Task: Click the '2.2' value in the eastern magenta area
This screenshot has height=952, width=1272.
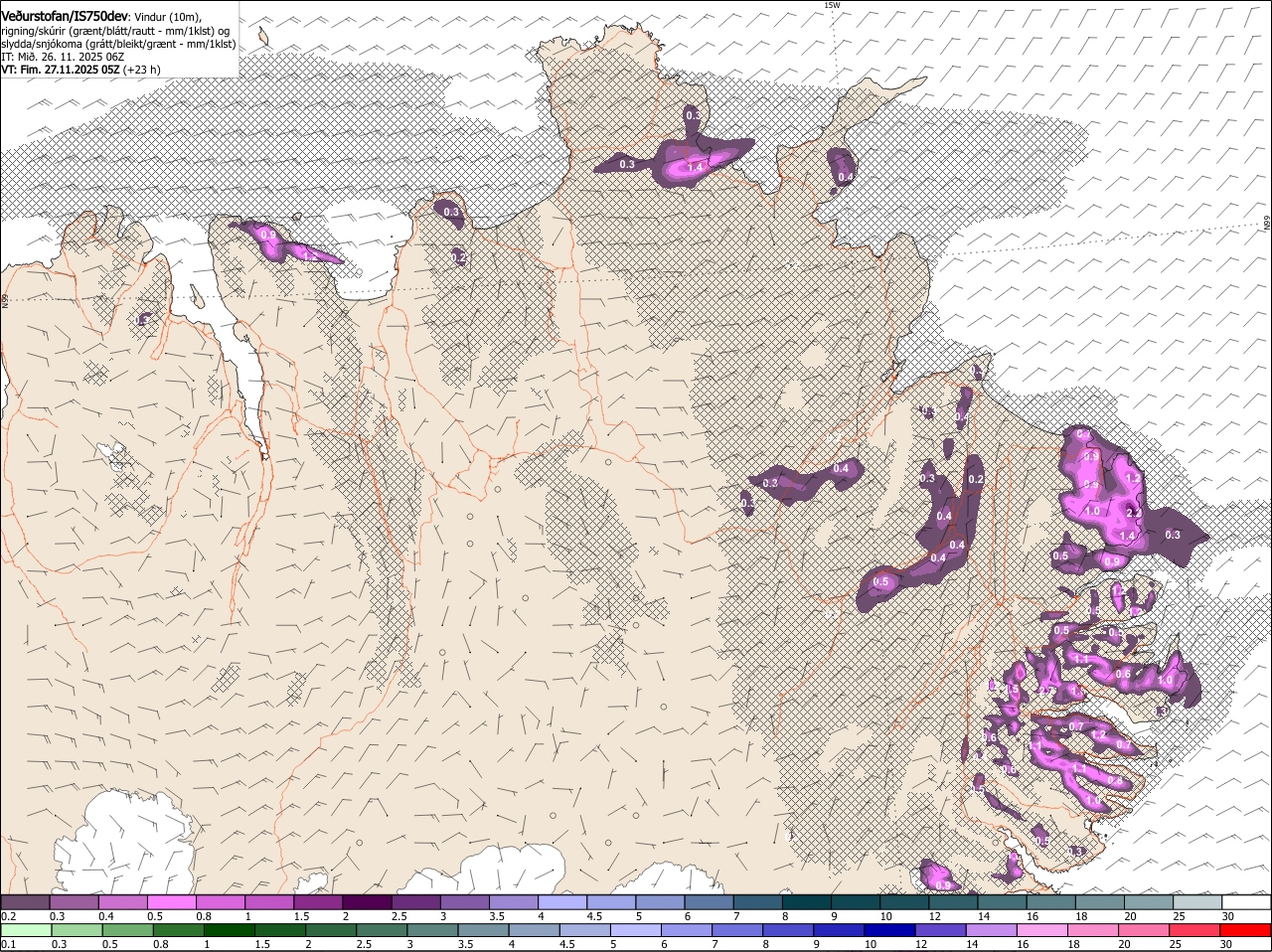Action: pyautogui.click(x=1134, y=513)
